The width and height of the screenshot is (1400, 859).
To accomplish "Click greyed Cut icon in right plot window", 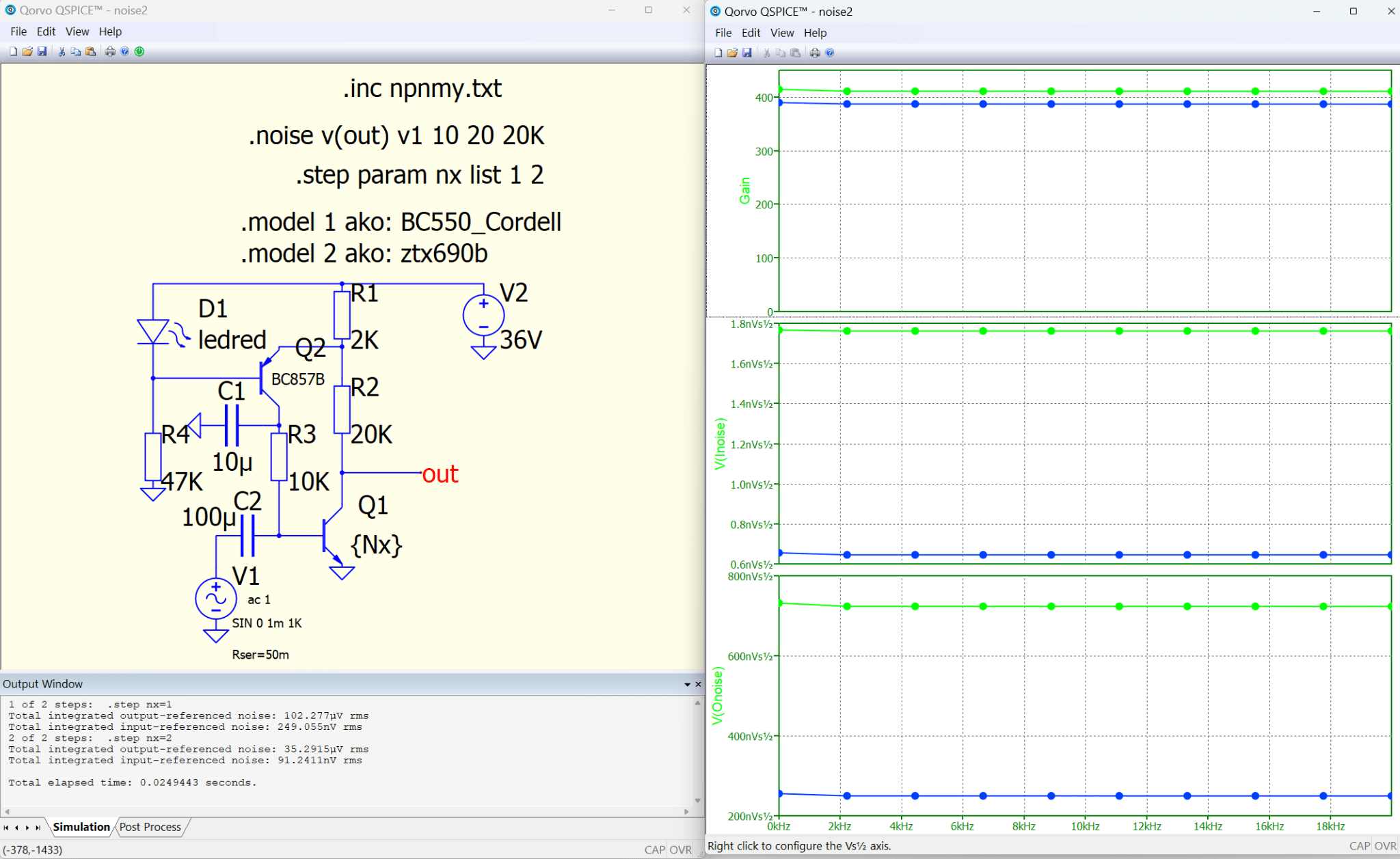I will point(766,53).
